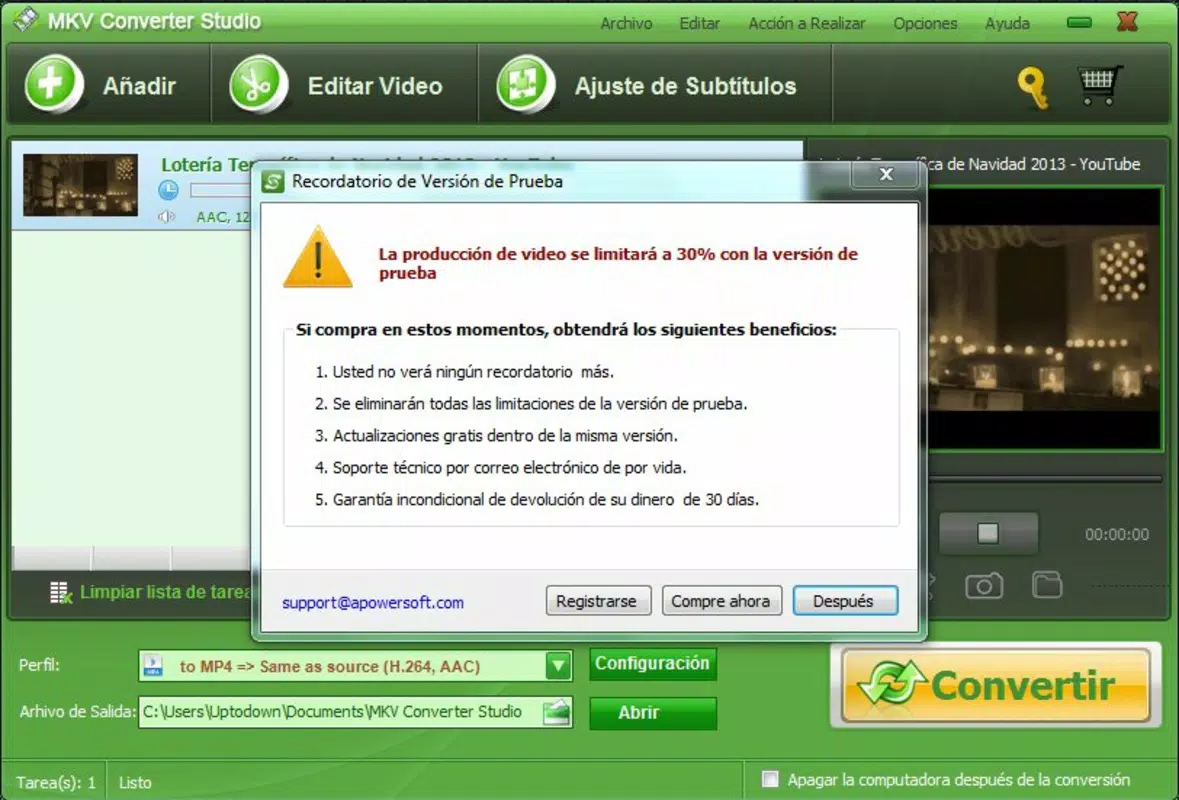Open the snapshot folder icon
The image size is (1179, 800).
(x=1047, y=584)
